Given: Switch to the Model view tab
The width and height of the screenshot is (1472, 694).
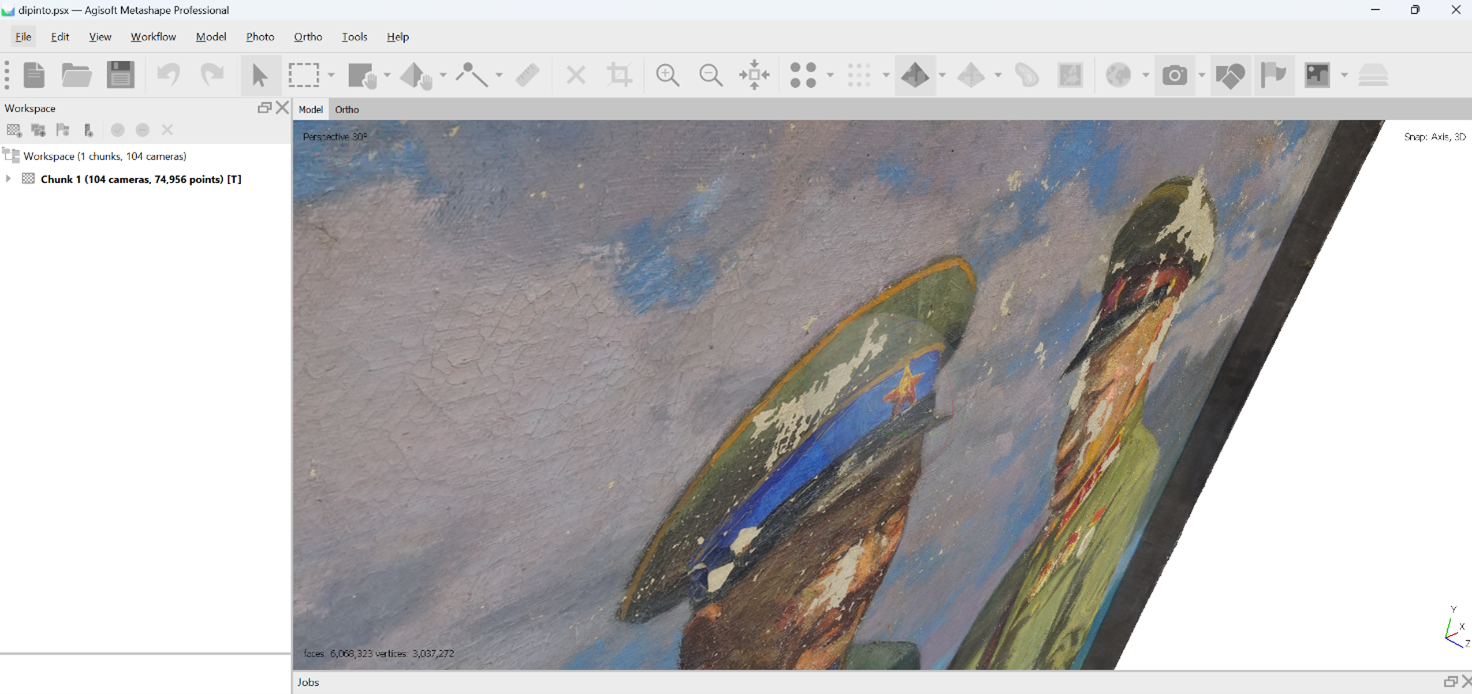Looking at the screenshot, I should (311, 109).
